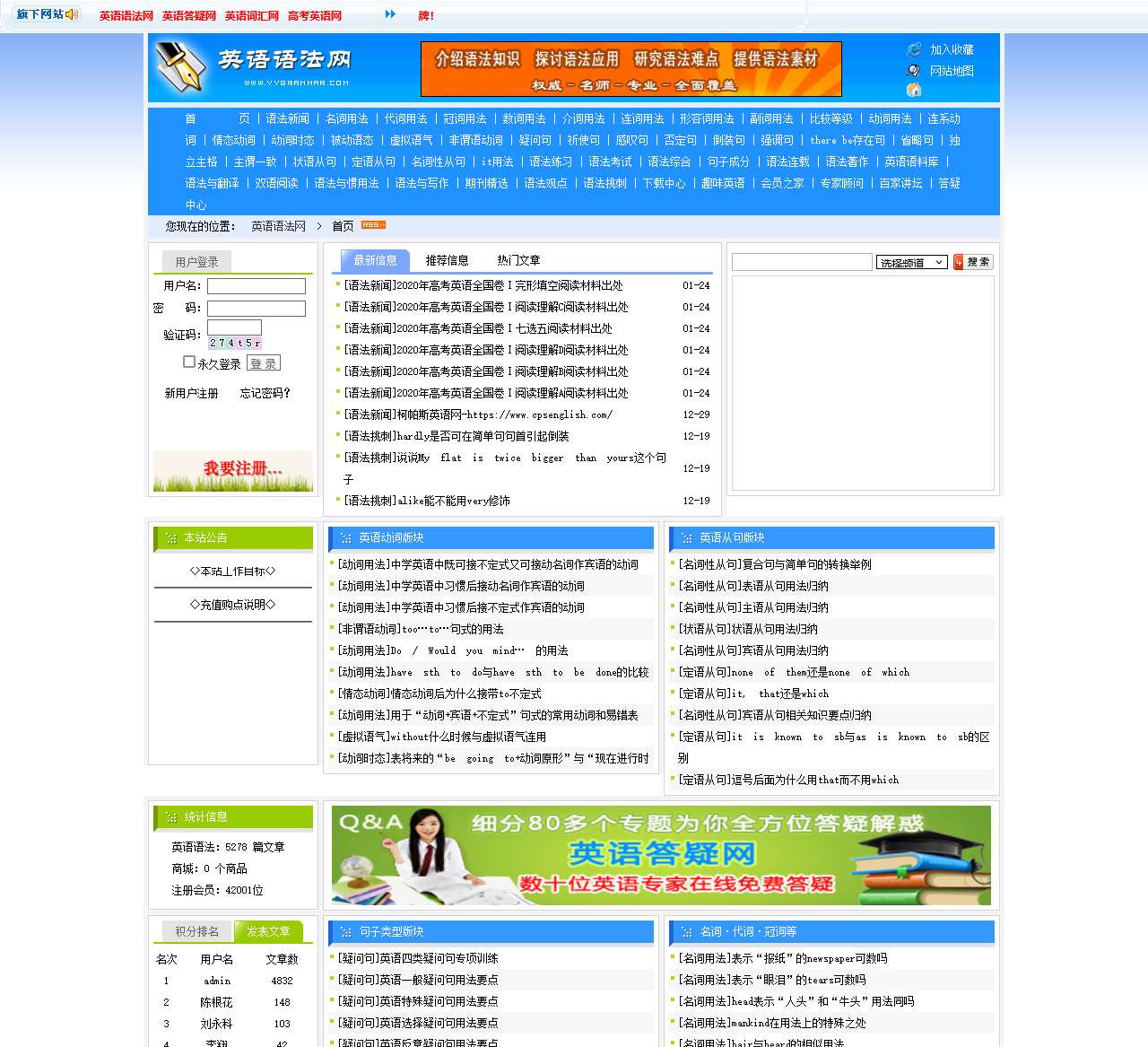This screenshot has width=1148, height=1047.
Task: Open the orange RSS feed icon
Action: (373, 225)
